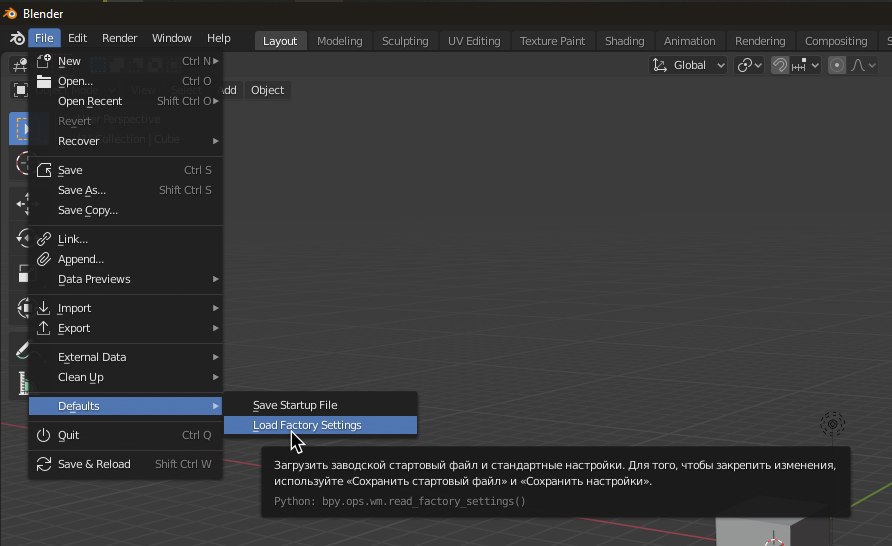Click the Link chain icon
The height and width of the screenshot is (546, 892).
click(x=44, y=239)
